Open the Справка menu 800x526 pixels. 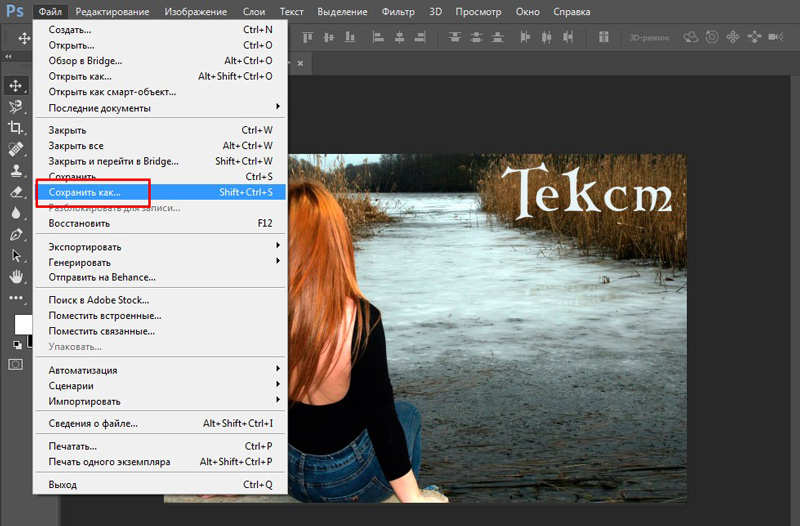tap(571, 11)
